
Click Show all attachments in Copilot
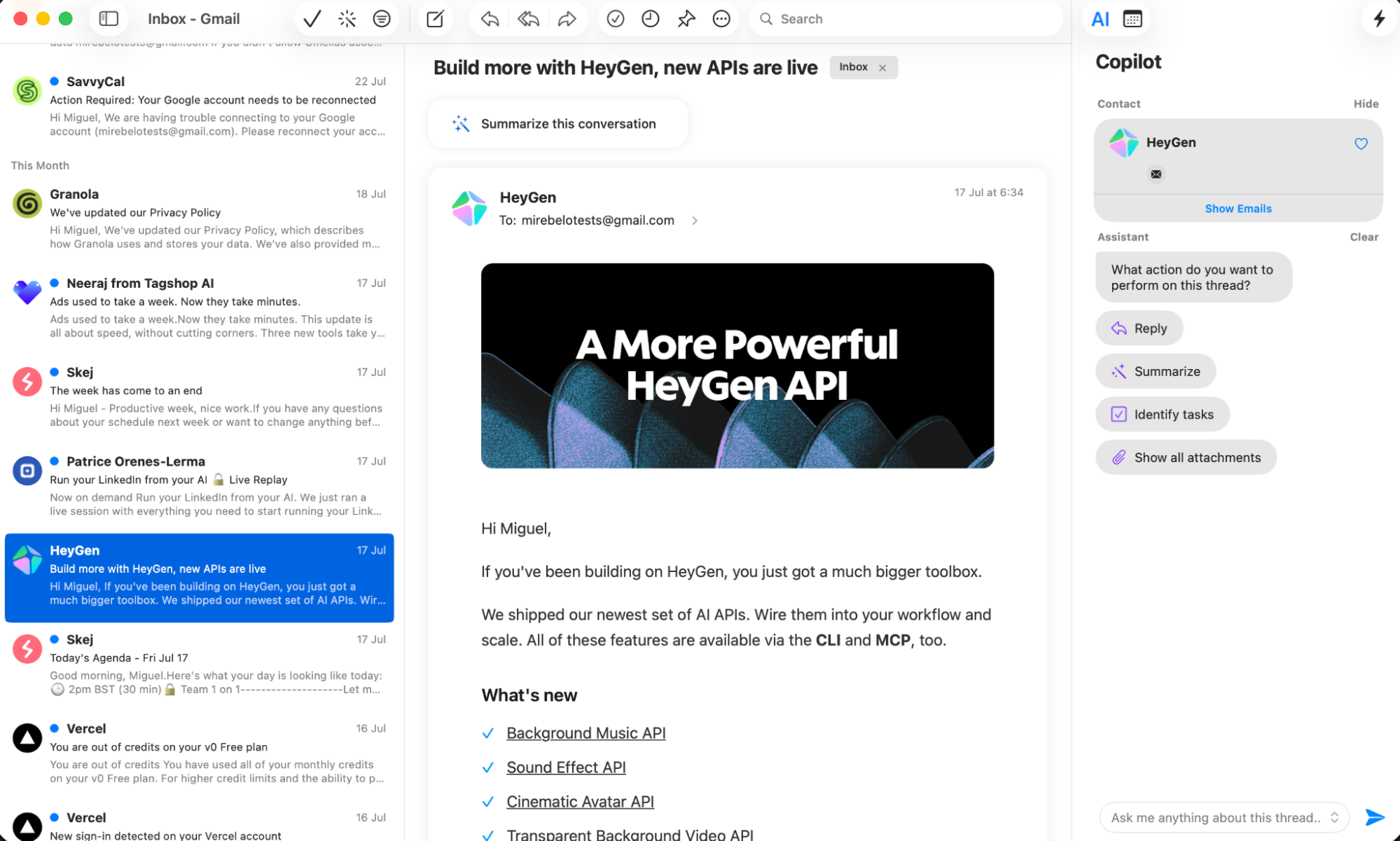[x=1186, y=457]
